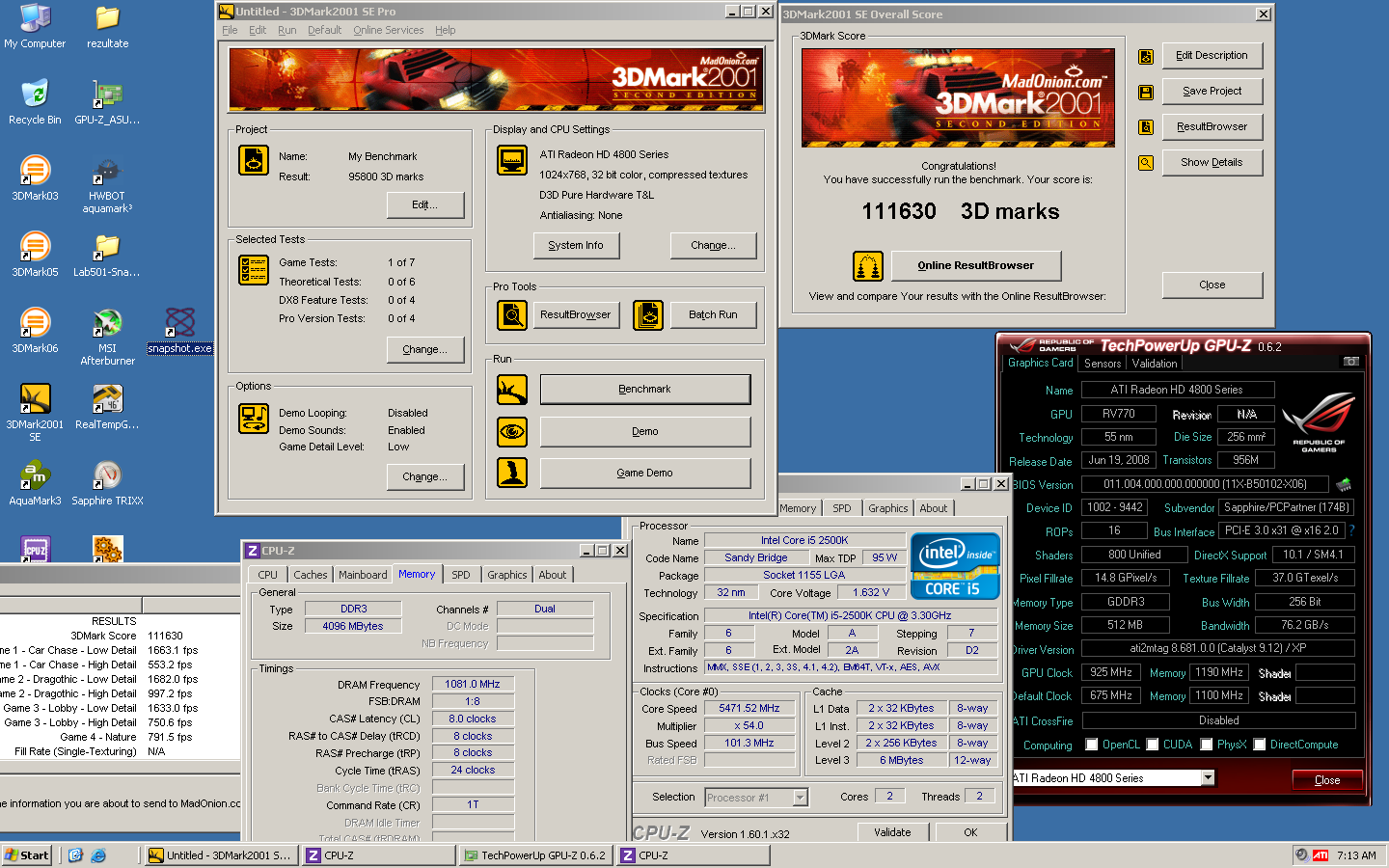
Task: Click the Close button in GPU-Z
Action: pyautogui.click(x=1327, y=779)
